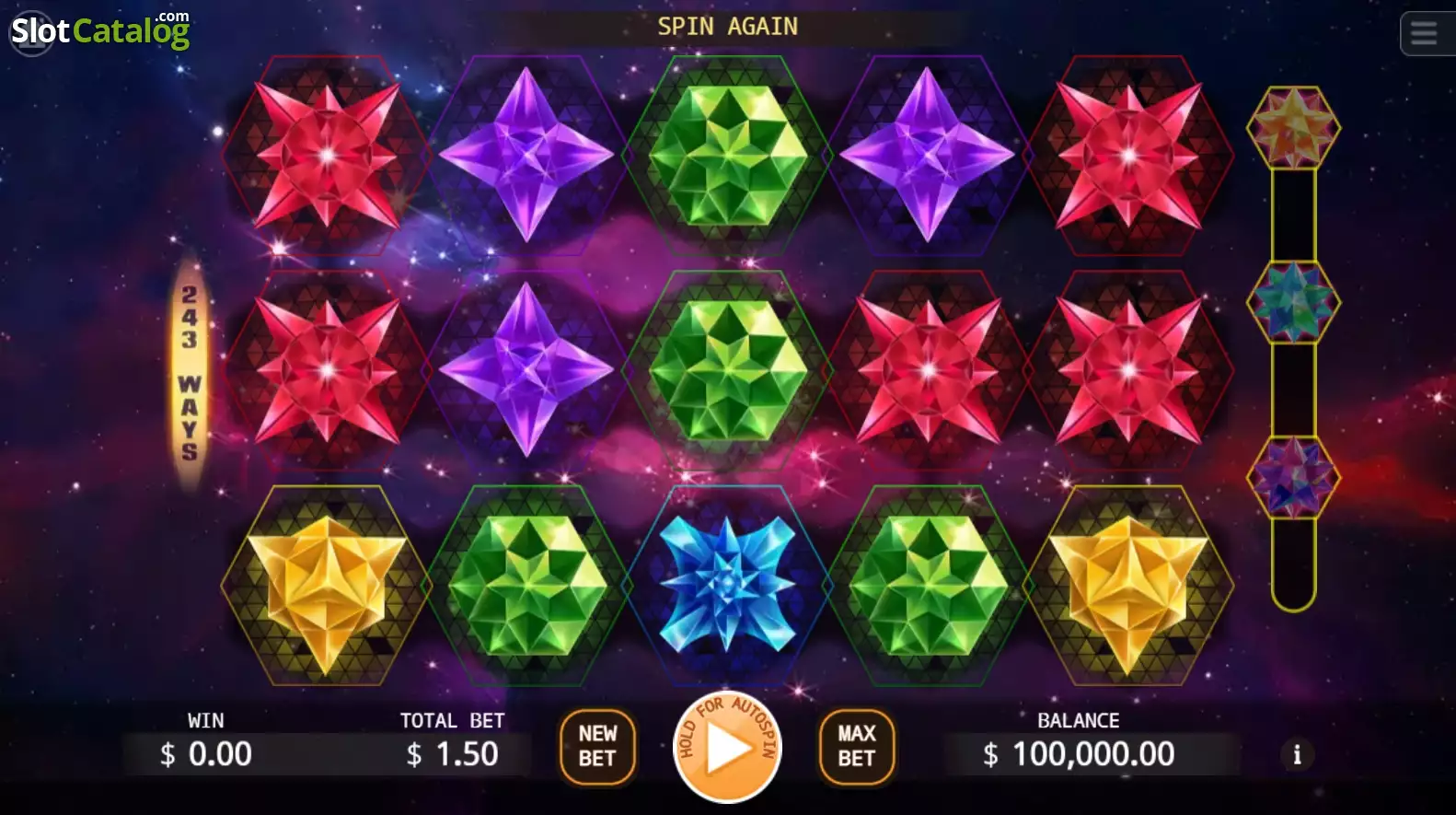Click the WIN amount display
Viewport: 1456px width, 815px height.
pyautogui.click(x=206, y=754)
